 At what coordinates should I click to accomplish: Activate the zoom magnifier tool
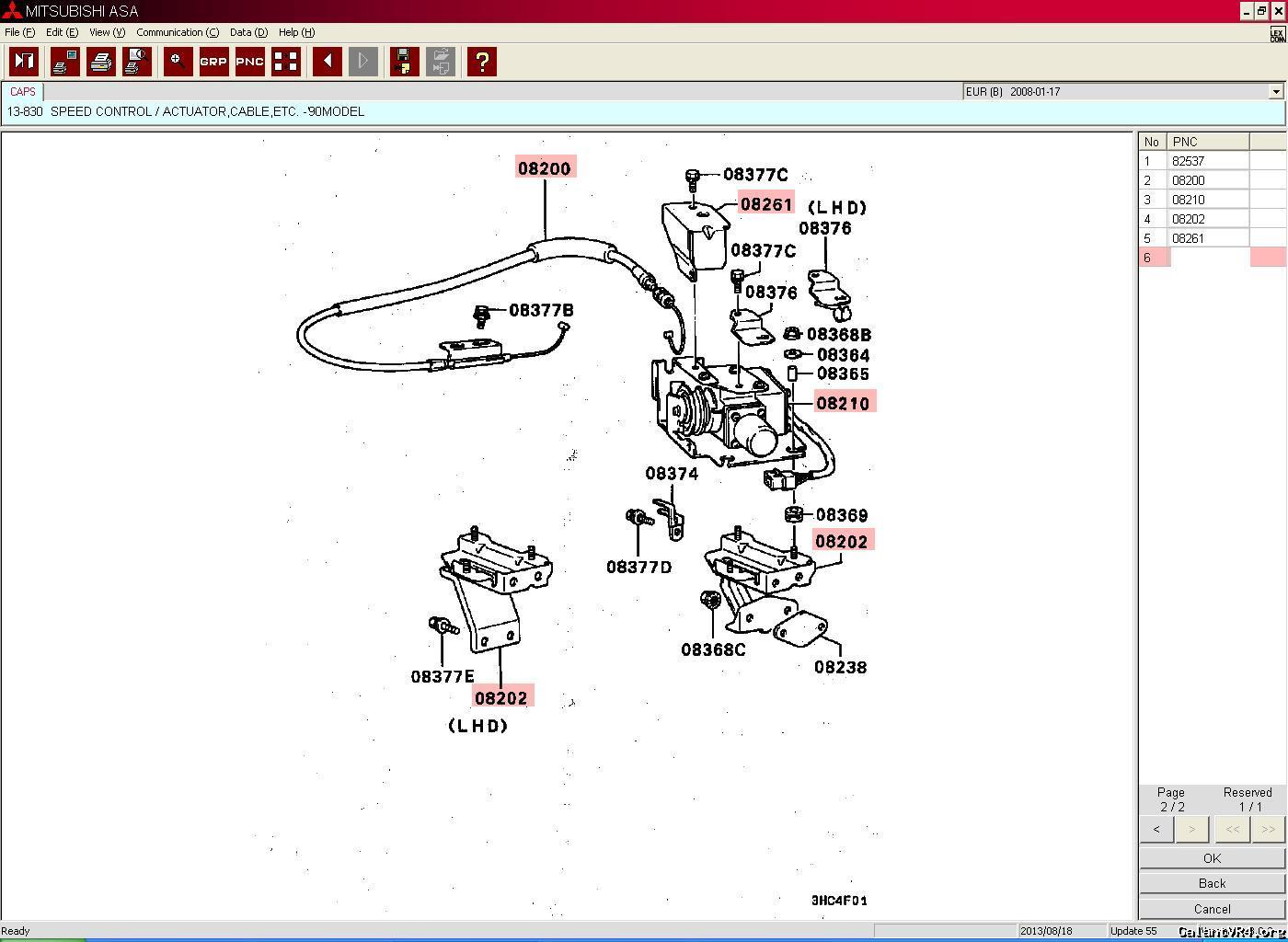(178, 62)
